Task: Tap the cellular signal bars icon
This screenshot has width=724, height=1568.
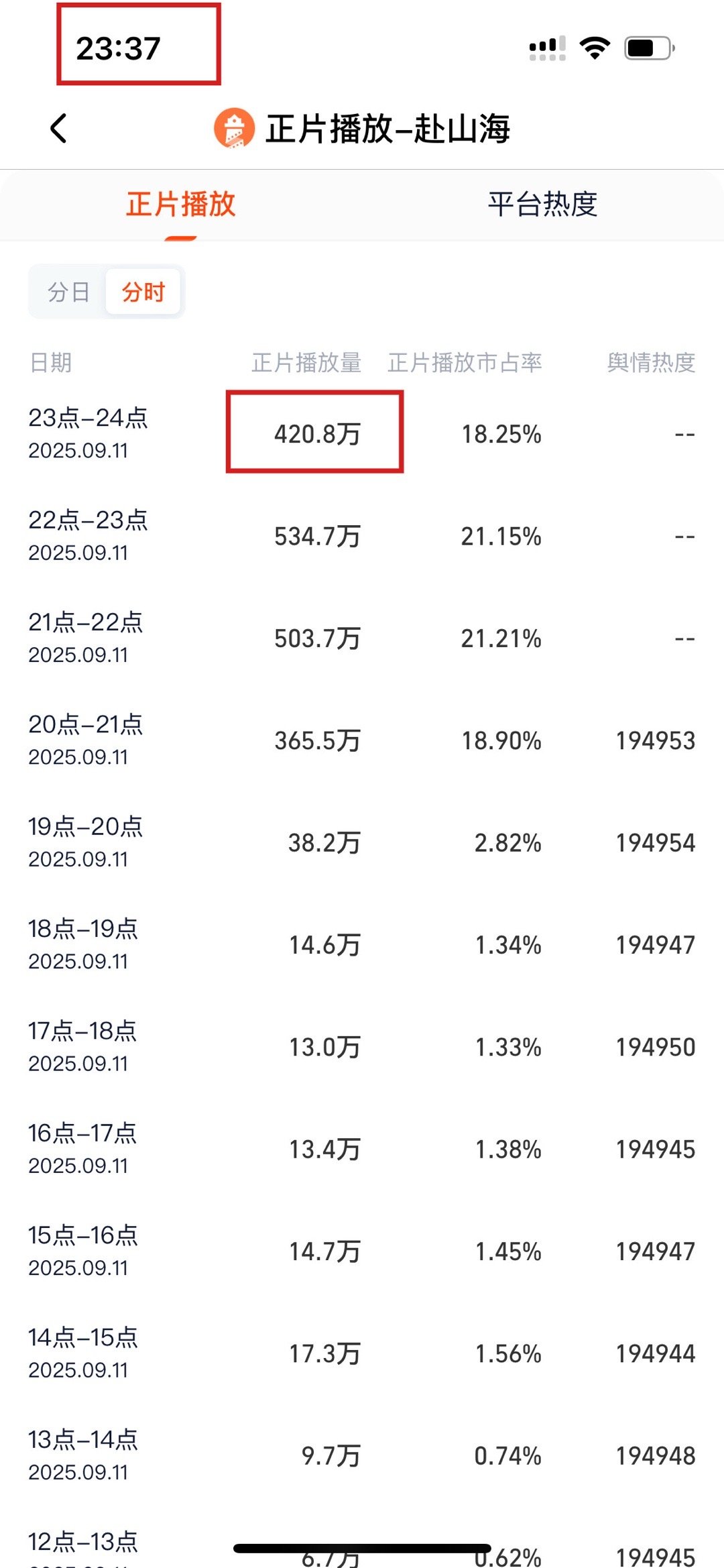Action: pyautogui.click(x=548, y=48)
